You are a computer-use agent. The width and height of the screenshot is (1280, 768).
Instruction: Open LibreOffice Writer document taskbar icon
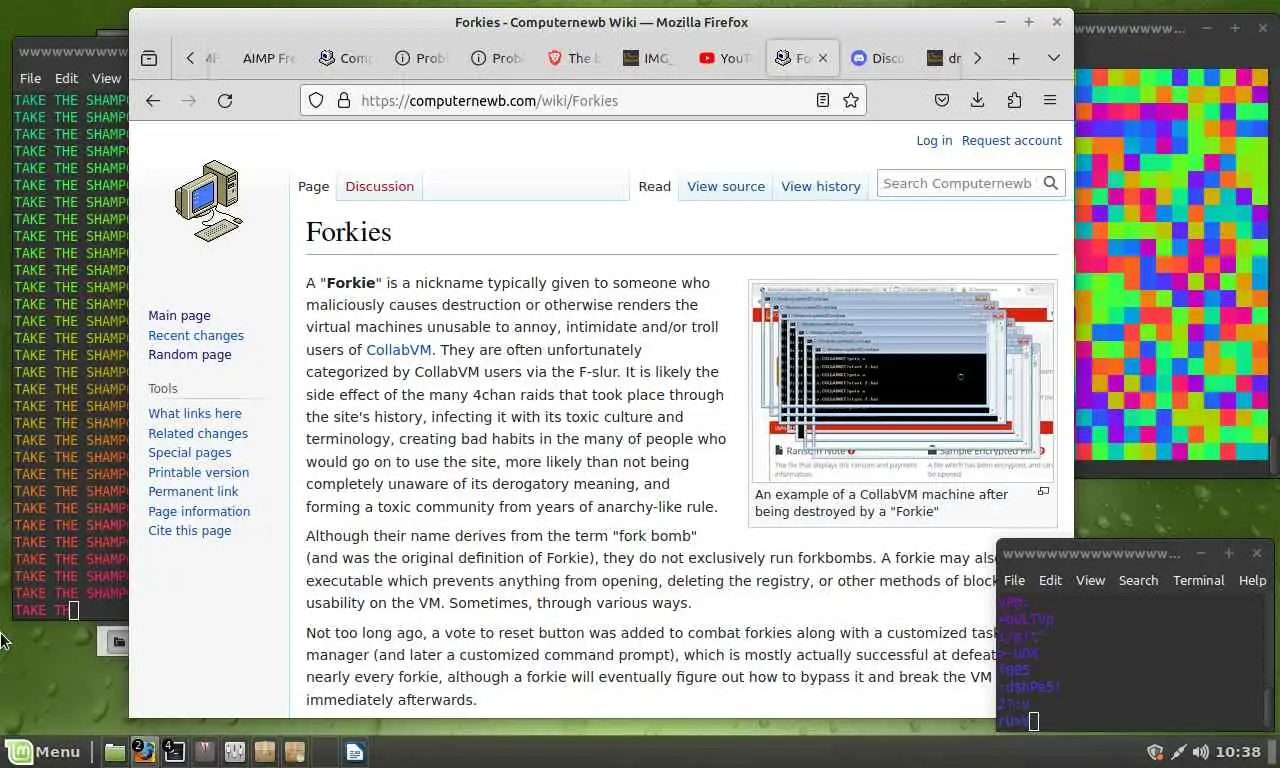(x=355, y=752)
